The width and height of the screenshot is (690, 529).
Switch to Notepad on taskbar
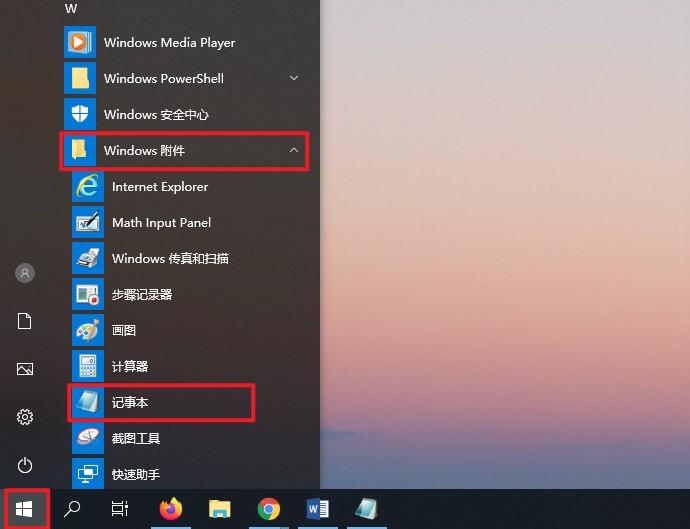pos(366,509)
